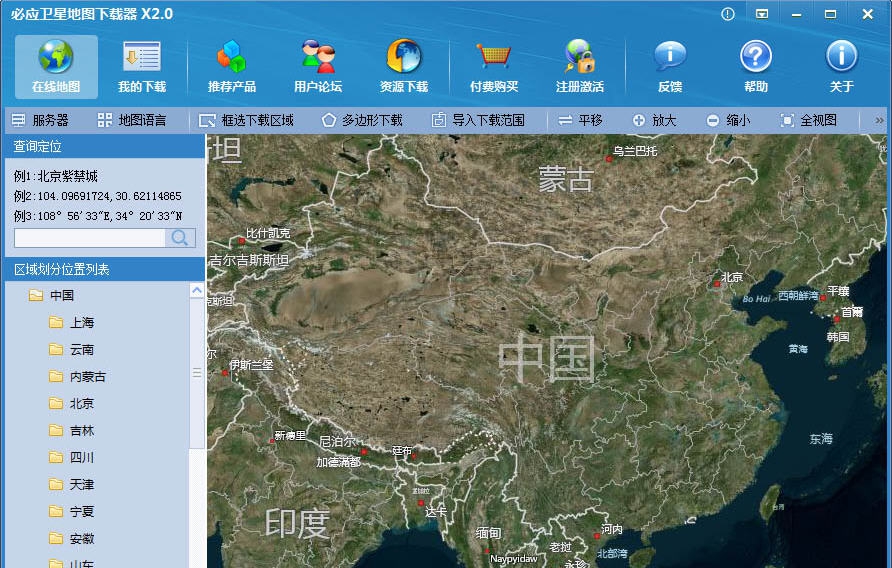
Task: Open the 服务器 server menu
Action: [41, 120]
